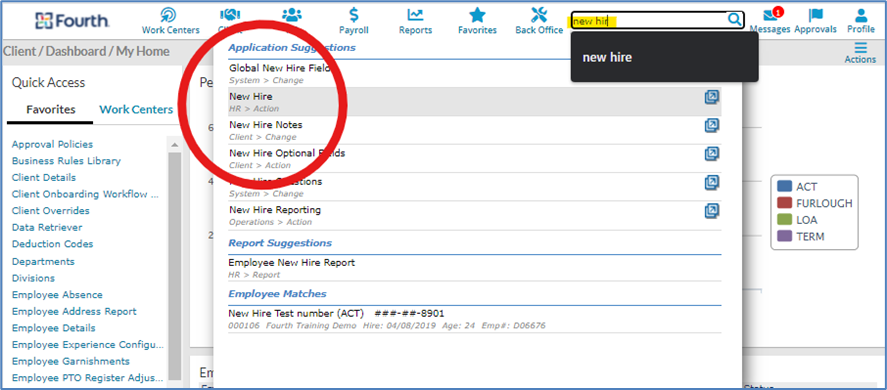Open Employee Experience Configuration link
887x390 pixels.
pyautogui.click(x=88, y=345)
